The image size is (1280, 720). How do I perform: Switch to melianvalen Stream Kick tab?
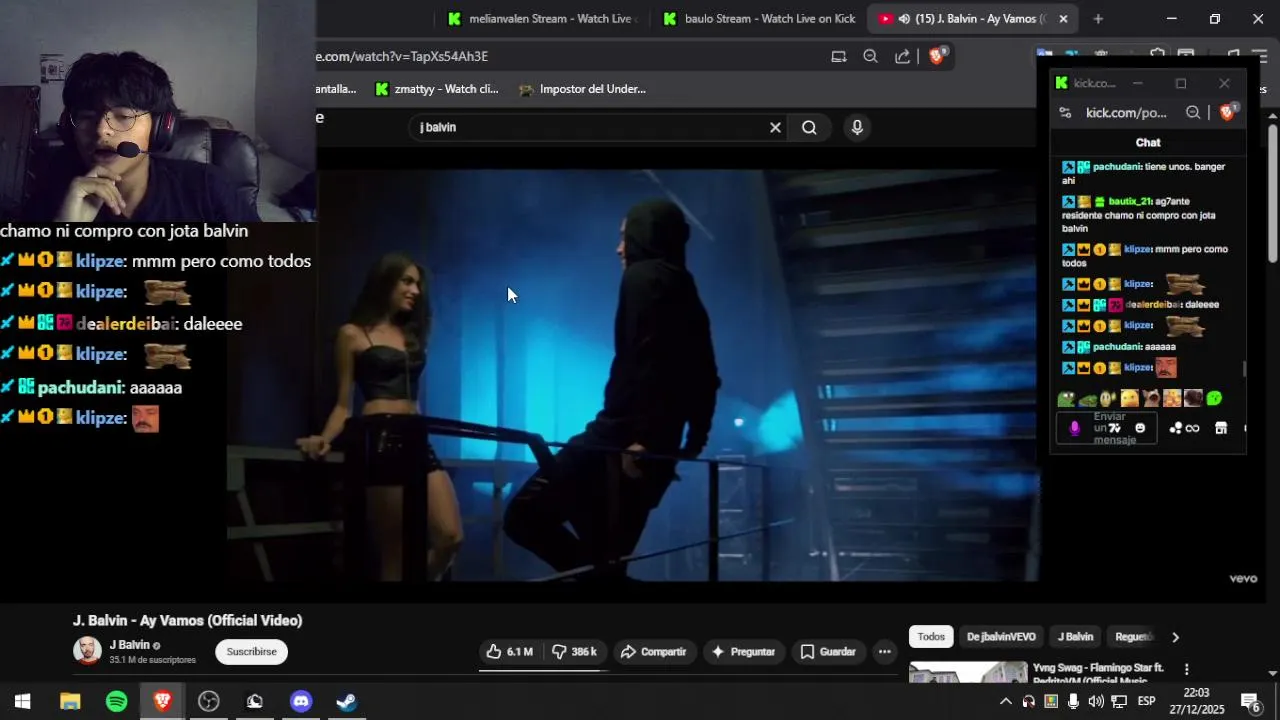coord(541,19)
